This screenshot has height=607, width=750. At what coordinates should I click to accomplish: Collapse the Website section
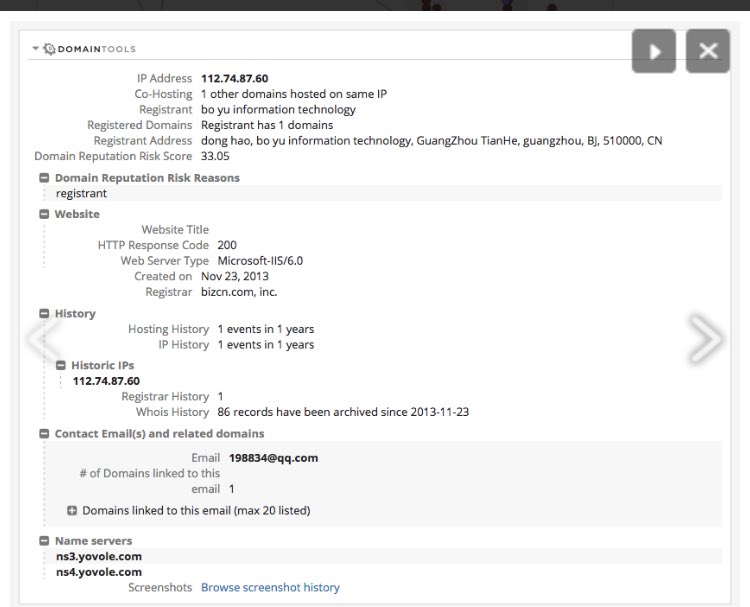(44, 214)
